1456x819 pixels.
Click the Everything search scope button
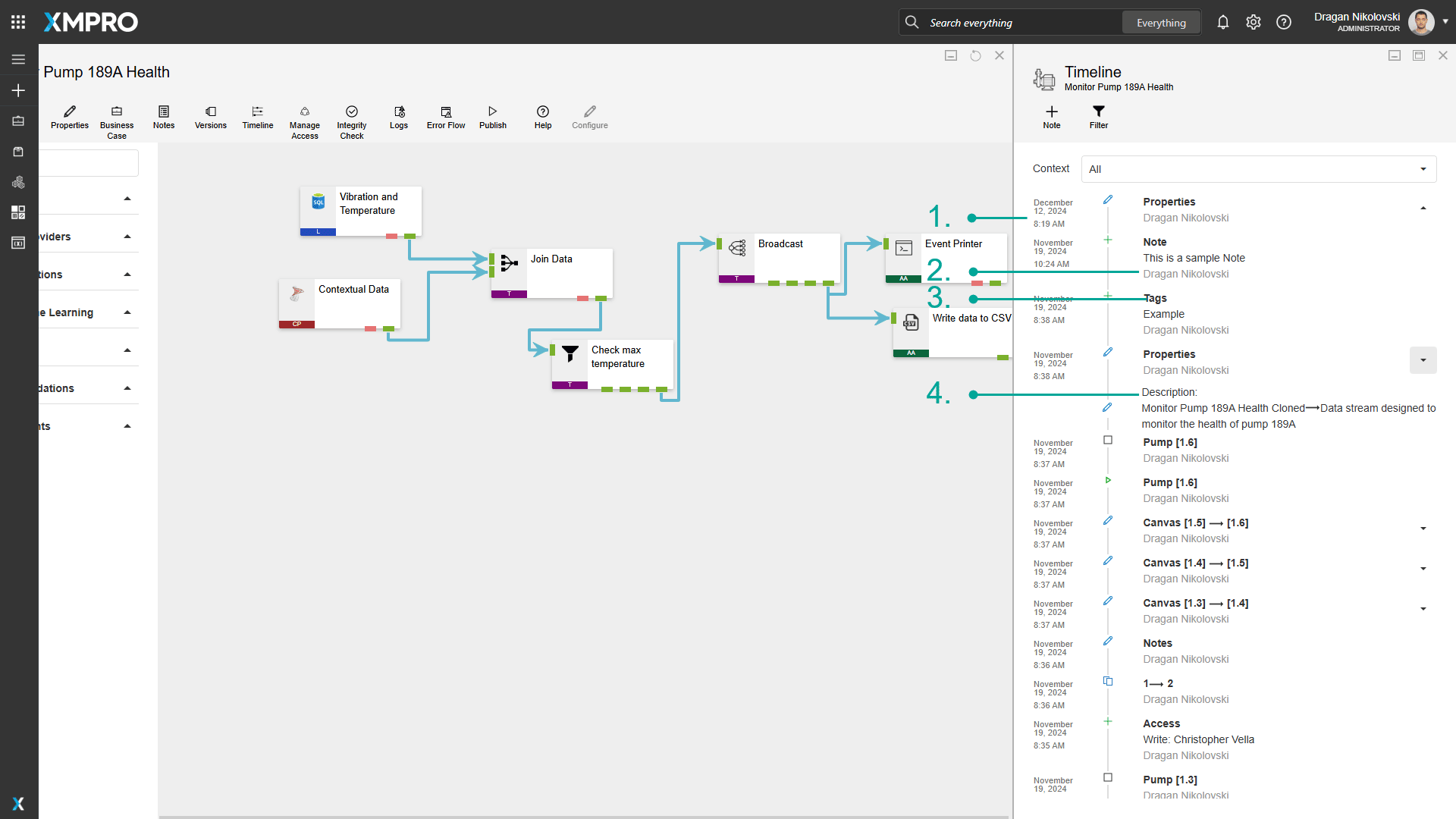point(1160,23)
